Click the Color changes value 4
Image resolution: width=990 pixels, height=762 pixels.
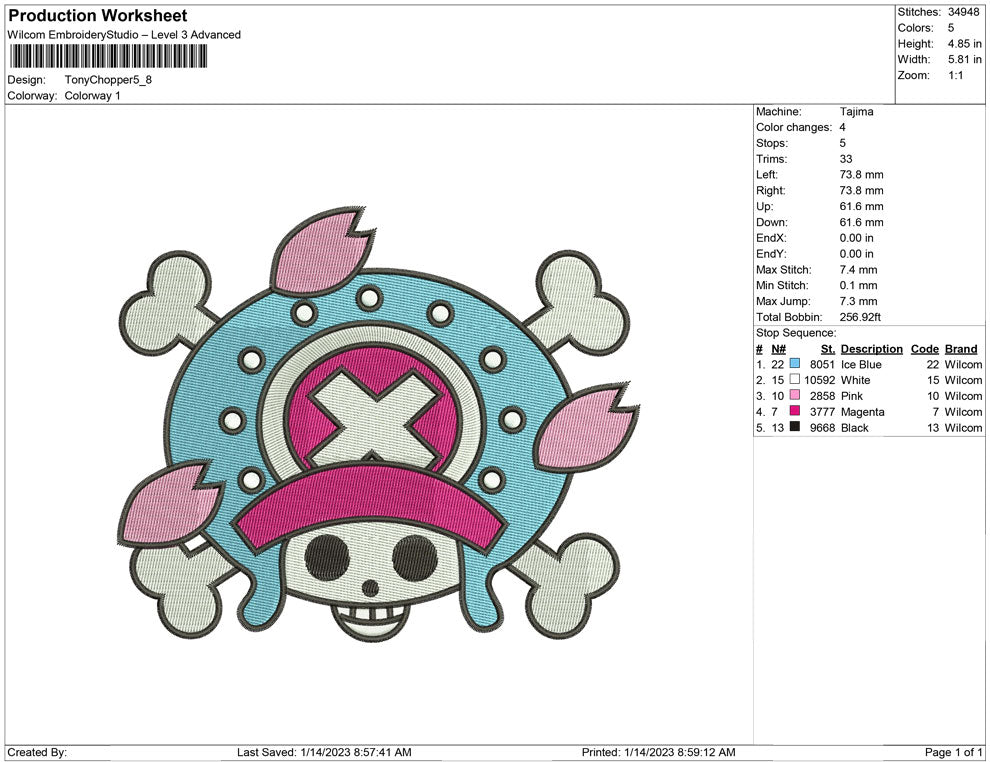point(841,127)
